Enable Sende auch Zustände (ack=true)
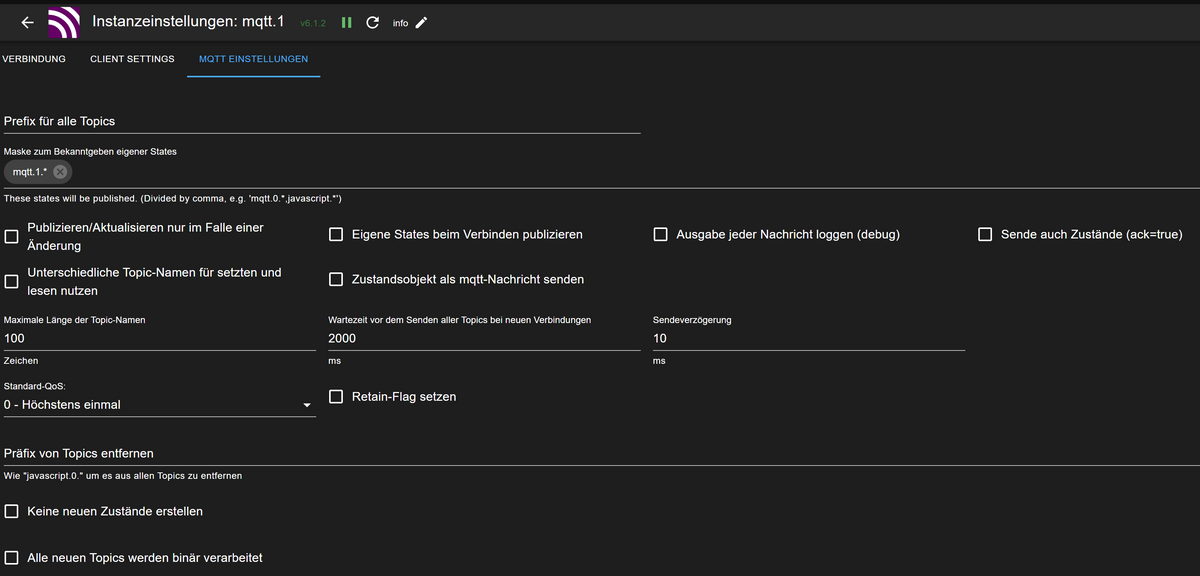 (x=985, y=235)
